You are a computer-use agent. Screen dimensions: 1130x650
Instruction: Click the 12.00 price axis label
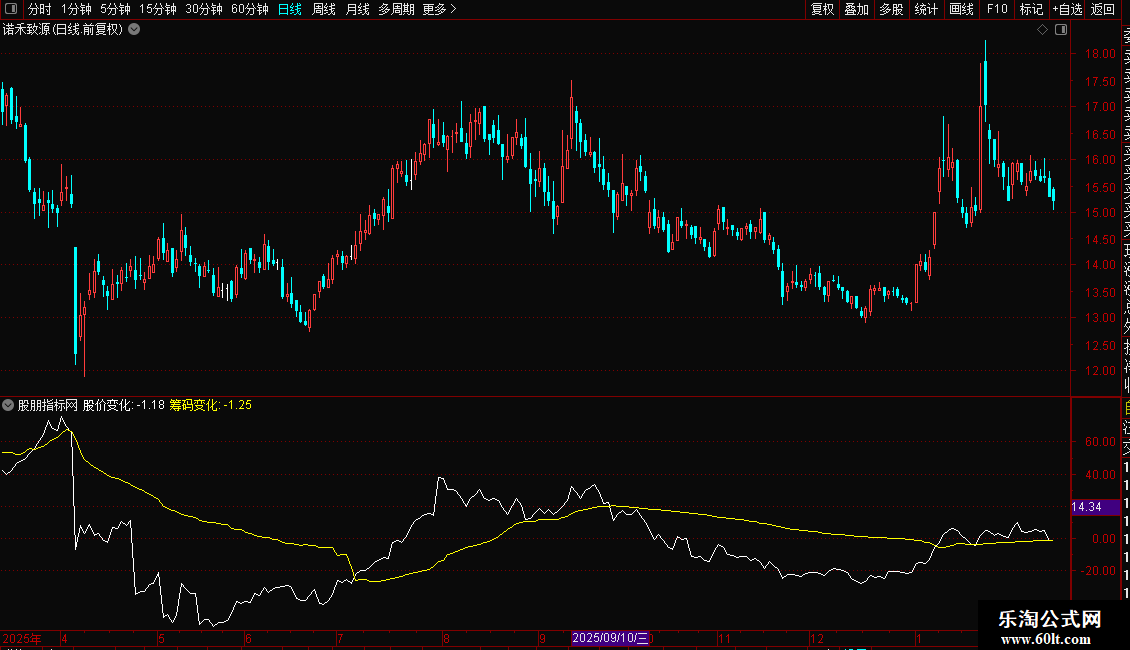1100,371
